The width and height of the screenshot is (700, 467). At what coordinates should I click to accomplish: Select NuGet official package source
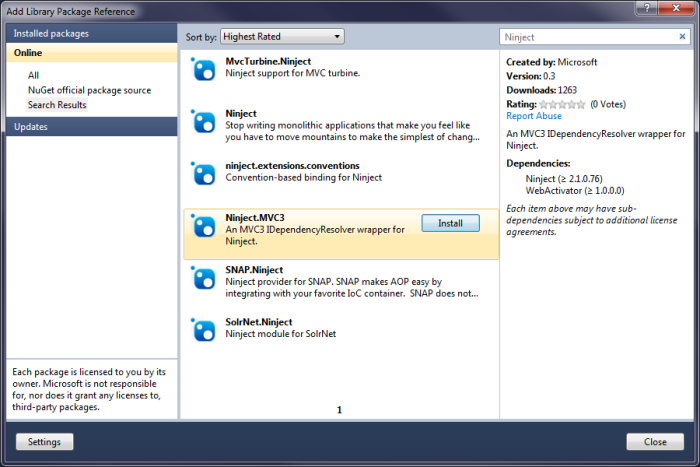[89, 90]
